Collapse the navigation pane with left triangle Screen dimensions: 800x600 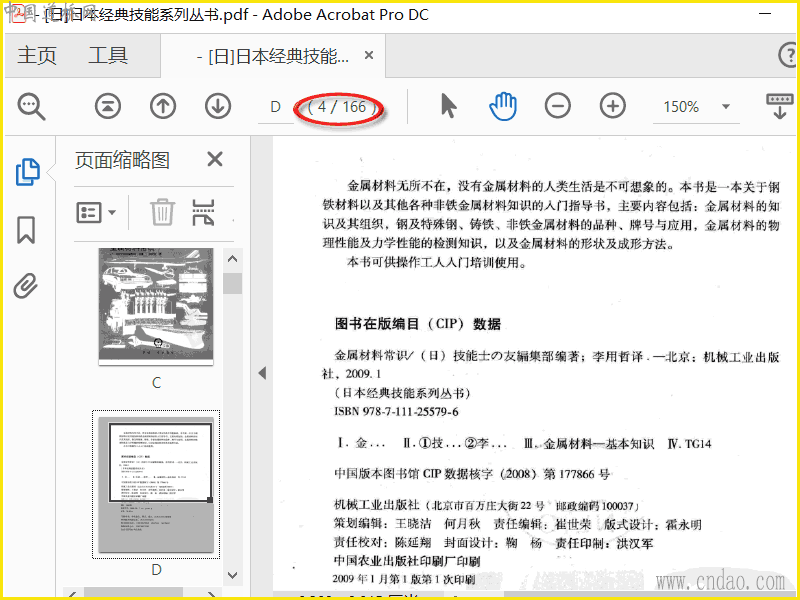pos(262,373)
